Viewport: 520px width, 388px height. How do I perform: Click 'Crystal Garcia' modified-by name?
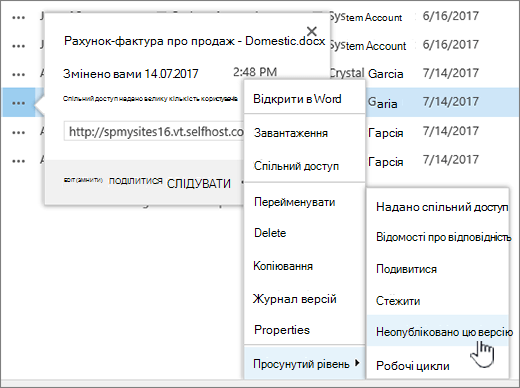366,73
